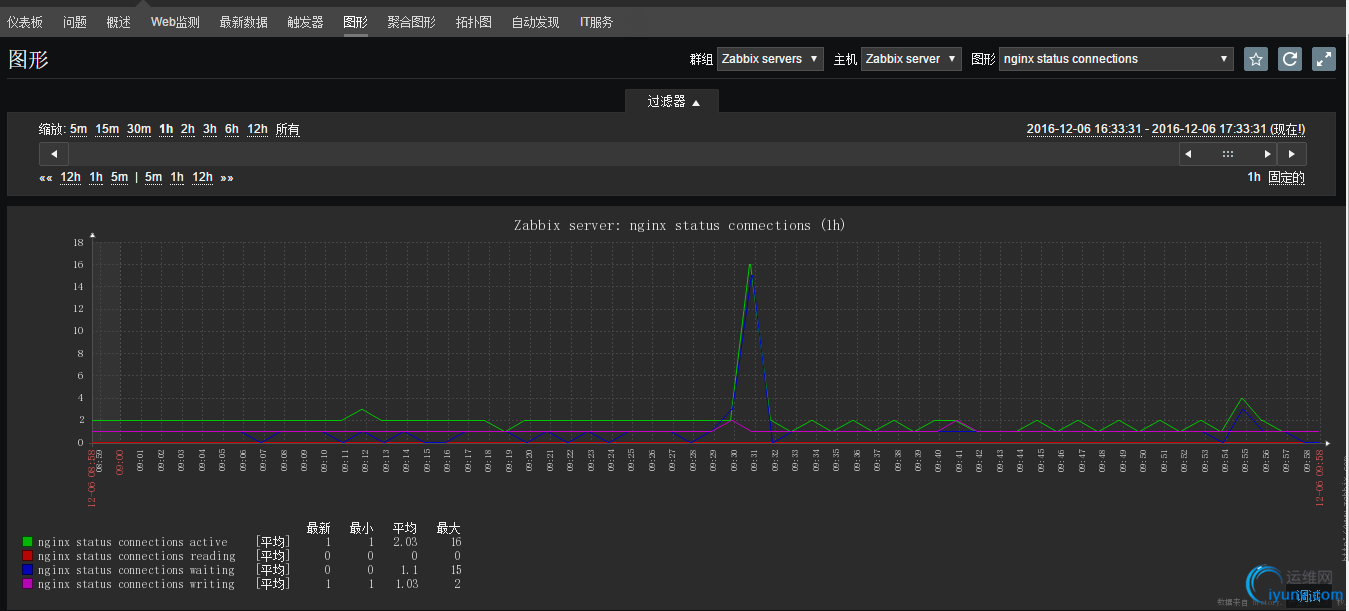The height and width of the screenshot is (611, 1349).
Task: Click blue swatch for connections waiting legend
Action: coord(28,570)
